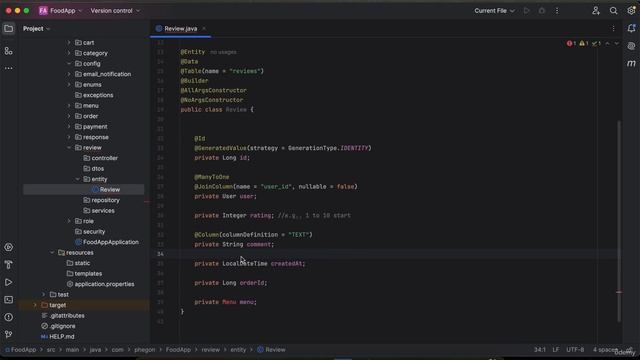
Task: Click the phegon breadcrumb
Action: point(144,350)
